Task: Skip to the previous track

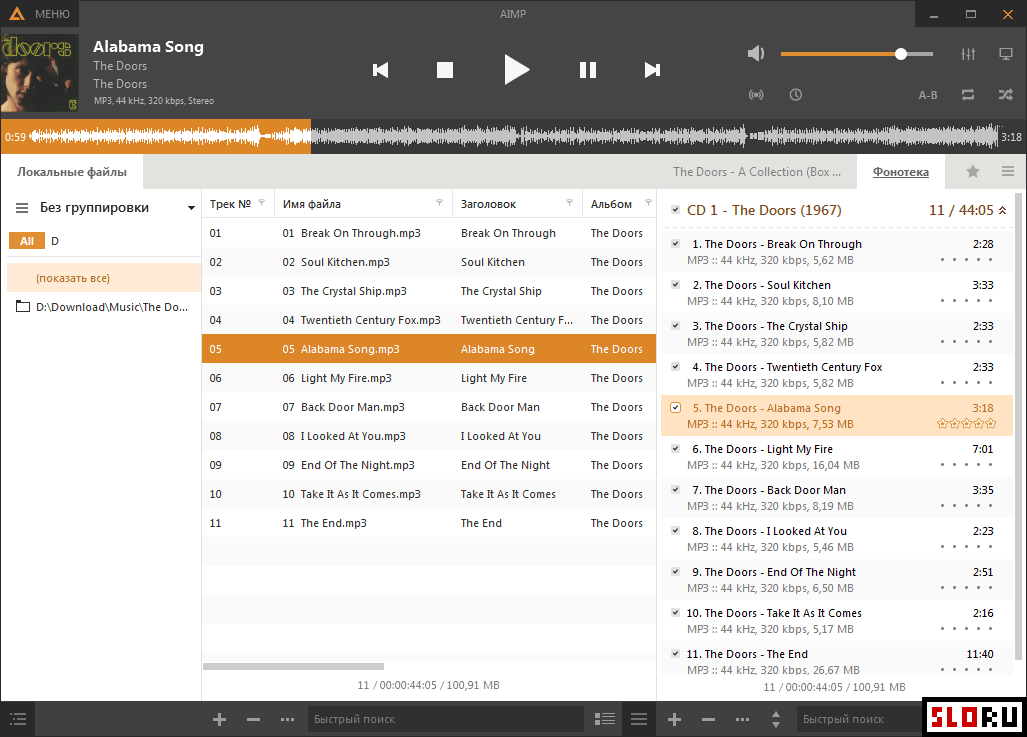Action: click(381, 70)
